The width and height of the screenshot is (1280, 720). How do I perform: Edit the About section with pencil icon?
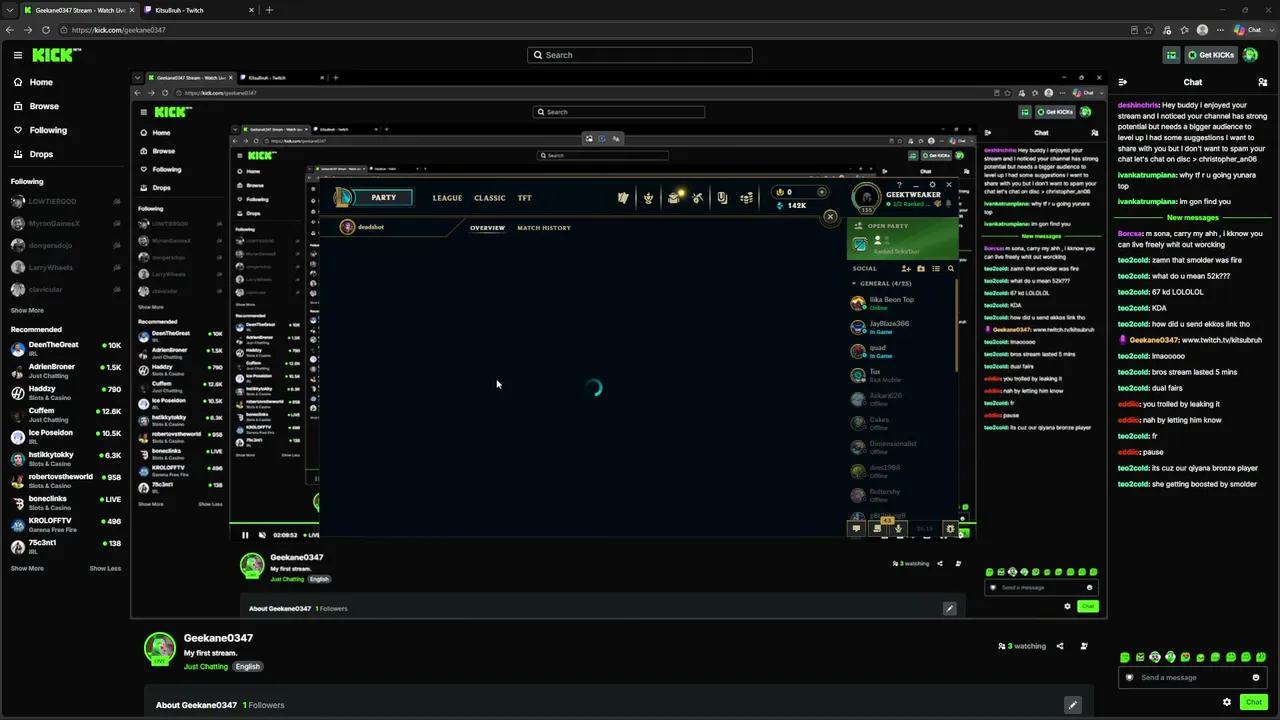pyautogui.click(x=1072, y=705)
